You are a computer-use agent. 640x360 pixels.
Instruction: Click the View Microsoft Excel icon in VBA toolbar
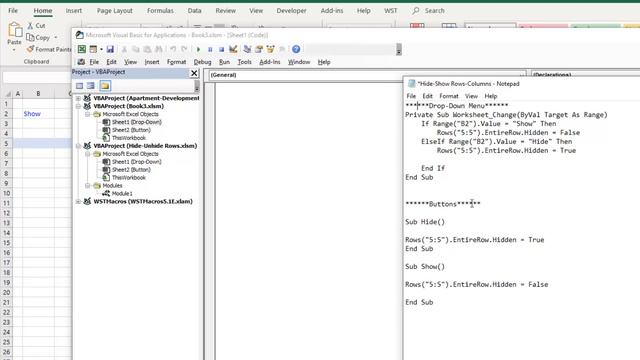82,49
